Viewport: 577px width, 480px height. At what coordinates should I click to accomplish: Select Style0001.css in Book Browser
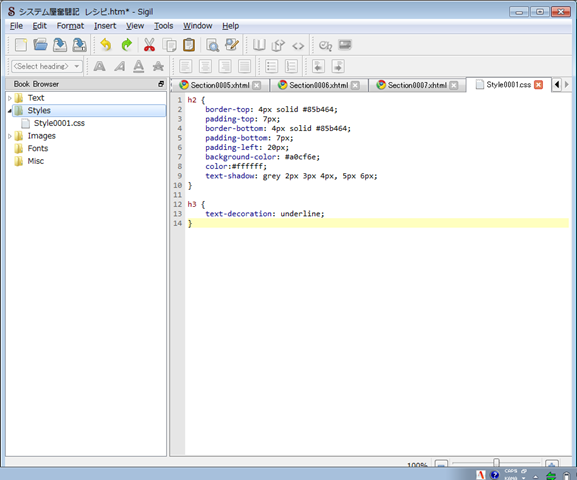click(59, 123)
